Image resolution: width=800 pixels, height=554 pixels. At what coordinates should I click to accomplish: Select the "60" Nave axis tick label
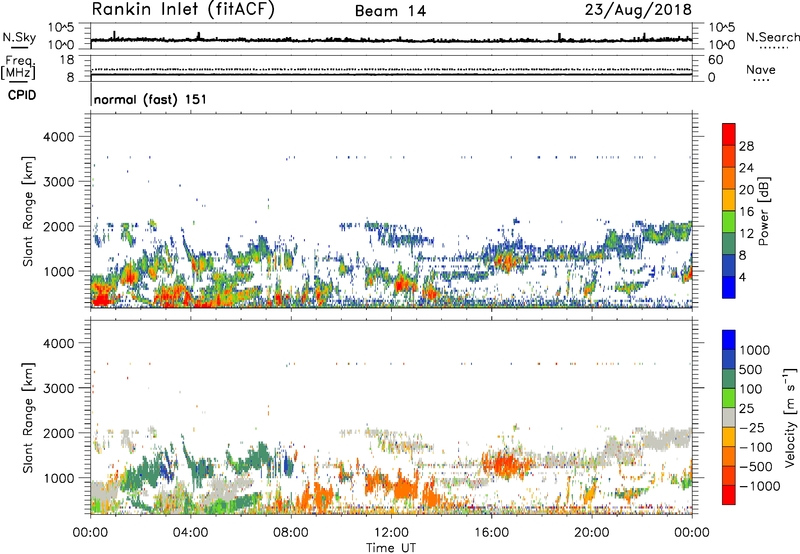point(715,60)
